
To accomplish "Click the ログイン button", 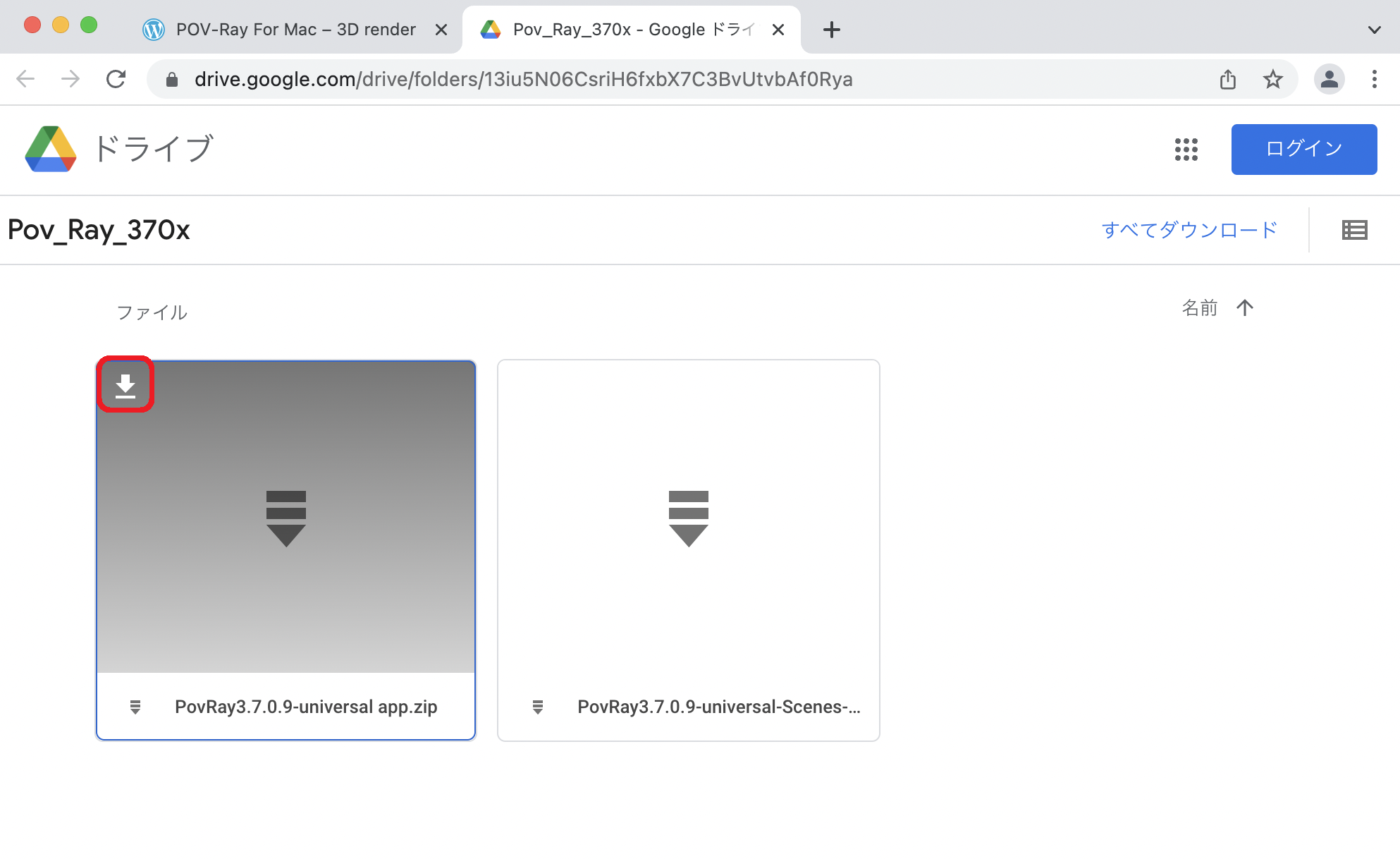I will [x=1303, y=149].
